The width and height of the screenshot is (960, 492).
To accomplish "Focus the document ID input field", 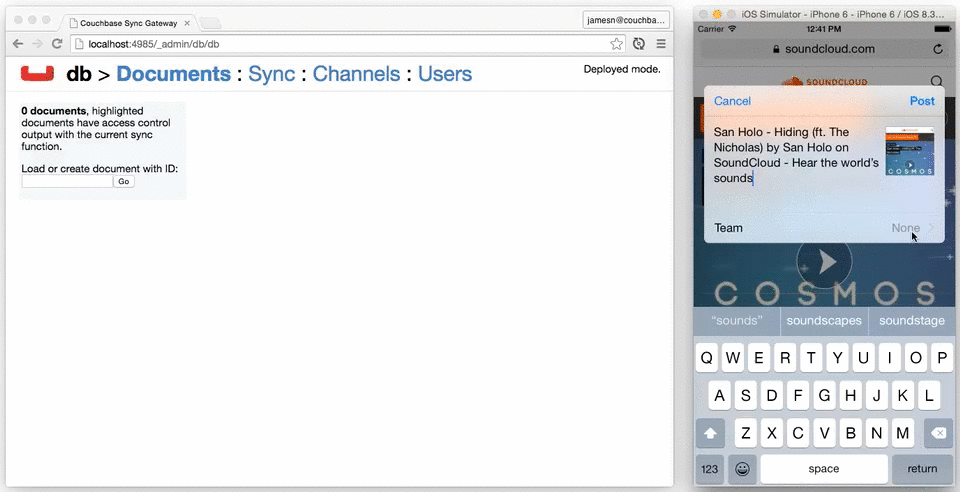I will (67, 181).
